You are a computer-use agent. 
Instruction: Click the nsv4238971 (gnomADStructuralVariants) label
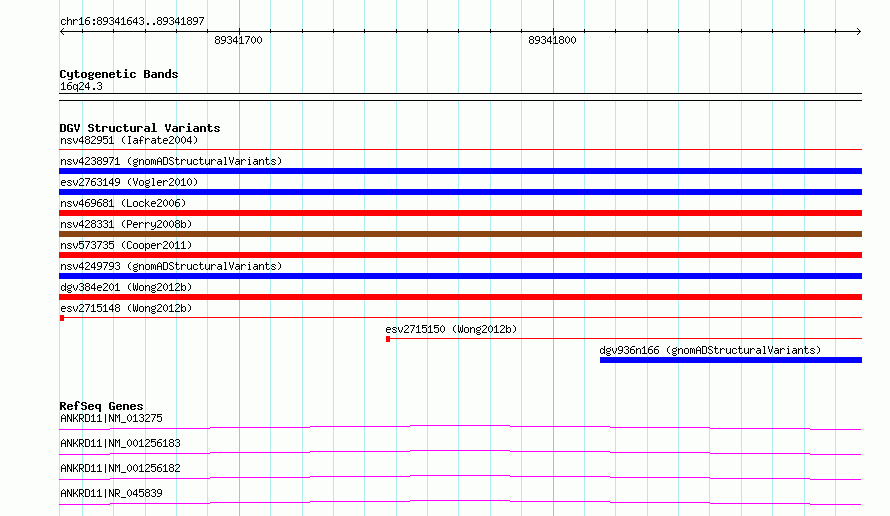pyautogui.click(x=171, y=161)
